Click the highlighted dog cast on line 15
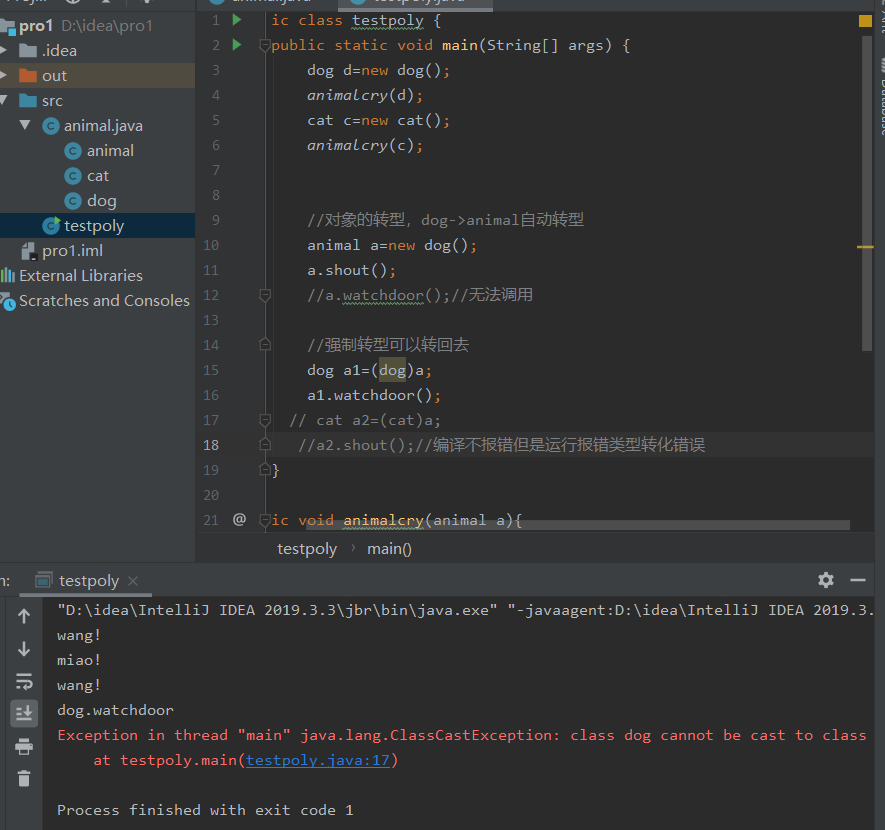 click(392, 370)
